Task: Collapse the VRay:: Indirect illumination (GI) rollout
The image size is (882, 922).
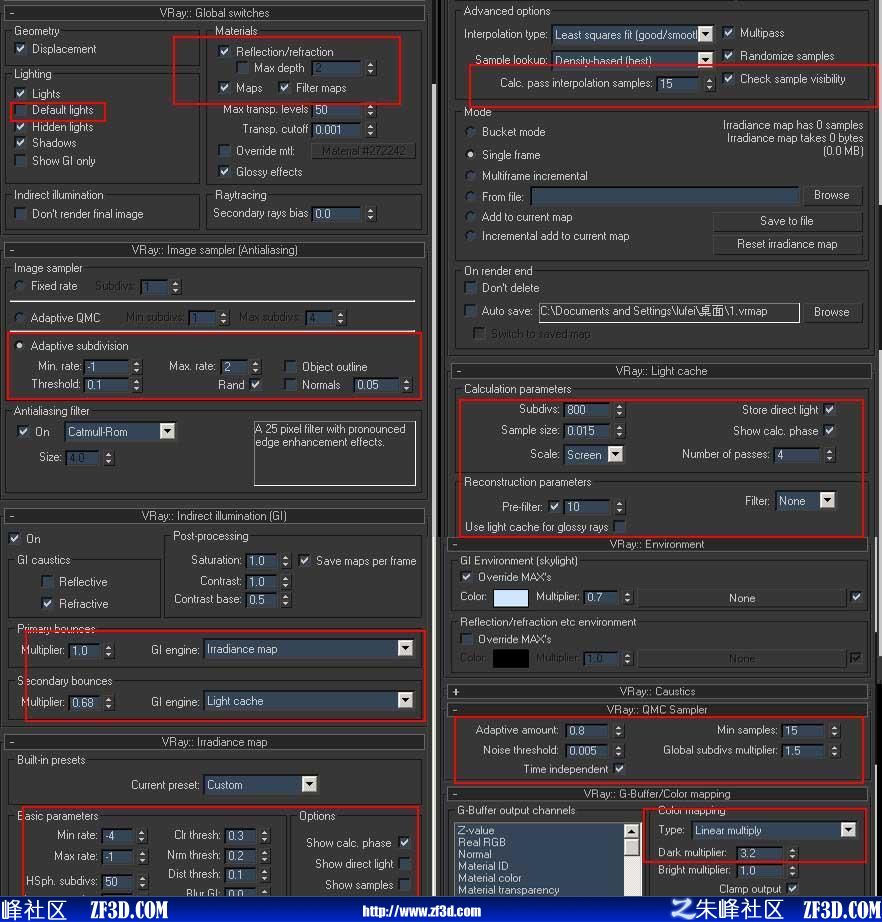Action: [12, 516]
